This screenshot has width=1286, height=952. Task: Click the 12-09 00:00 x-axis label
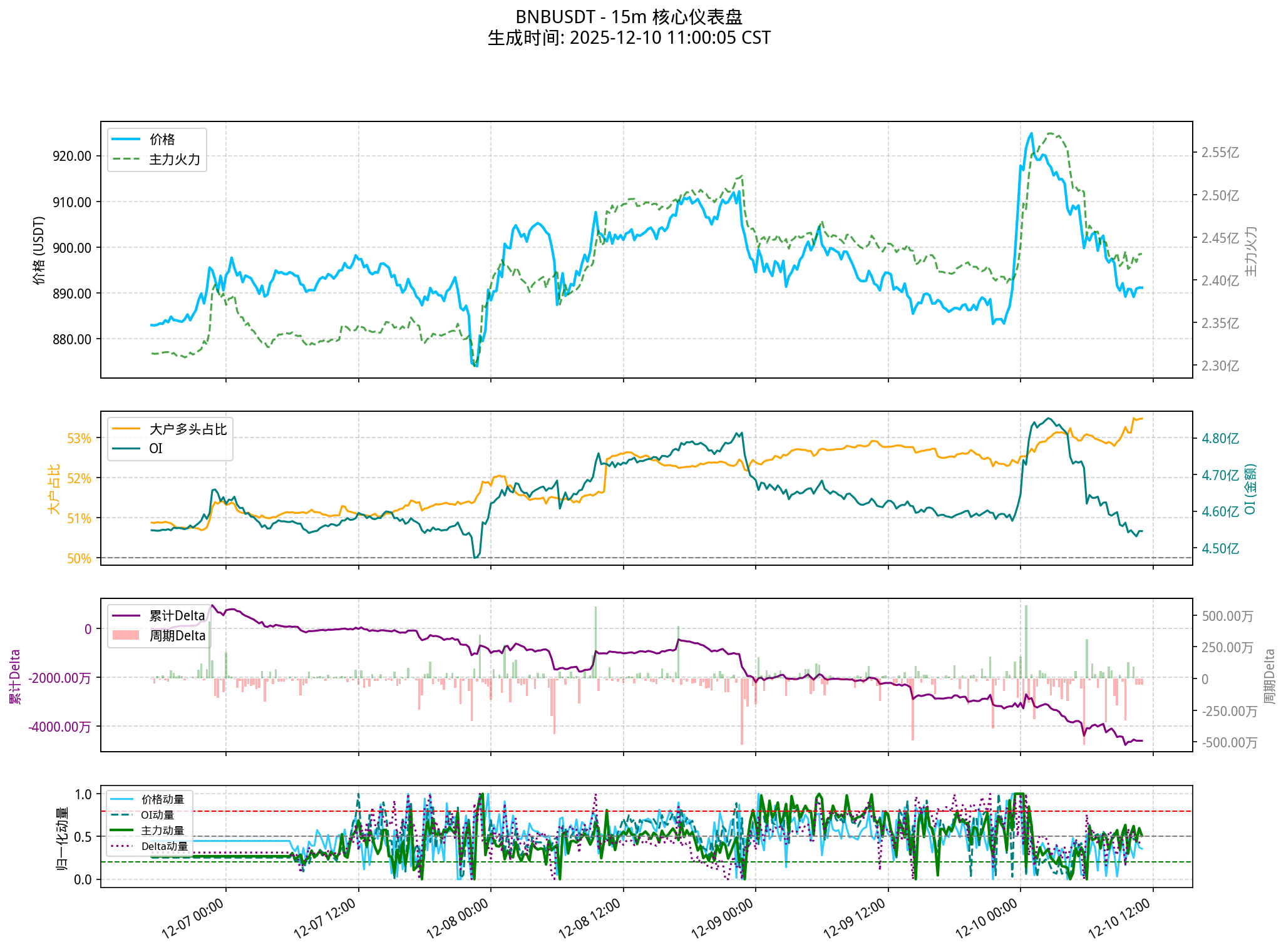tap(723, 918)
